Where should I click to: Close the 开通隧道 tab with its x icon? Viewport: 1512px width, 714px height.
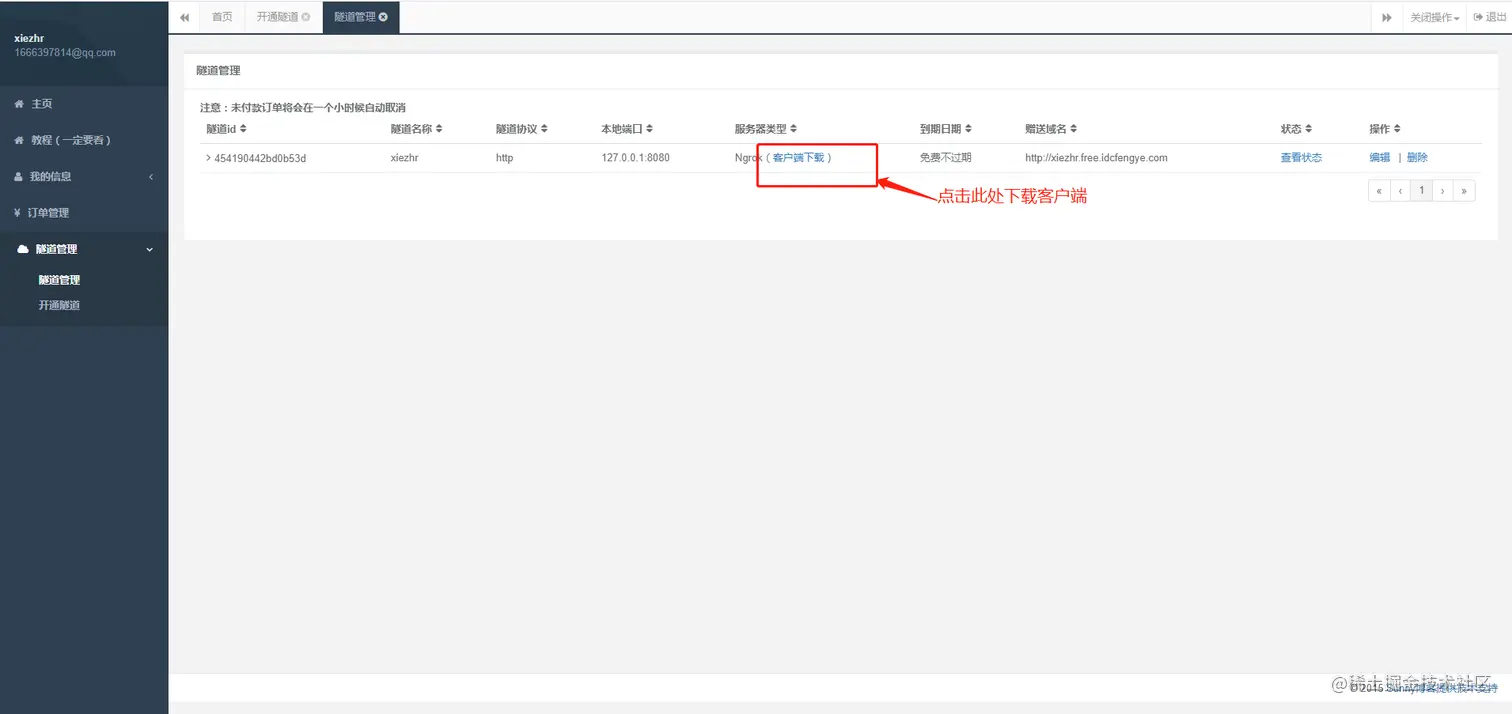(x=306, y=17)
